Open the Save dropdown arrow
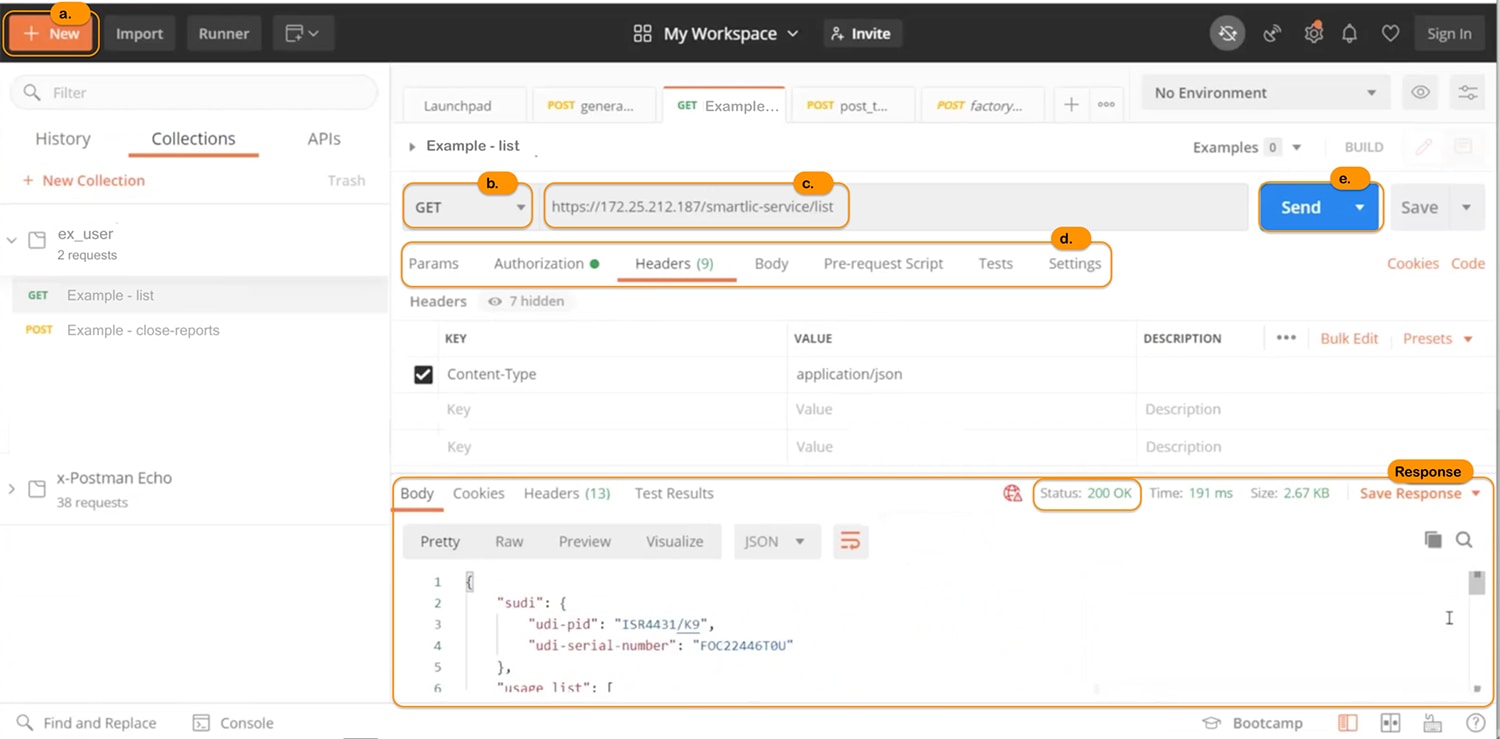The width and height of the screenshot is (1500, 739). coord(1466,207)
